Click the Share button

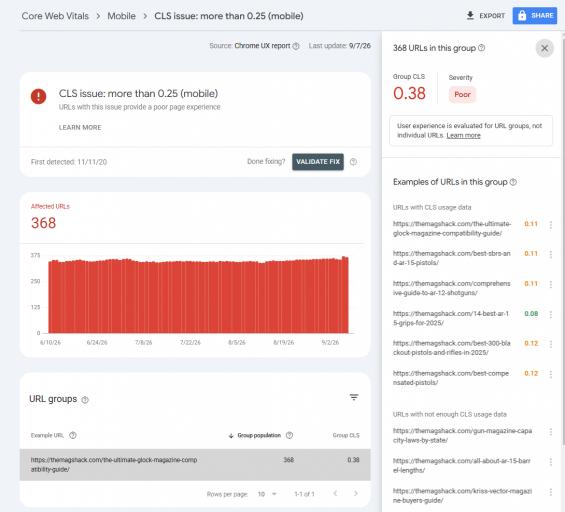coord(535,15)
